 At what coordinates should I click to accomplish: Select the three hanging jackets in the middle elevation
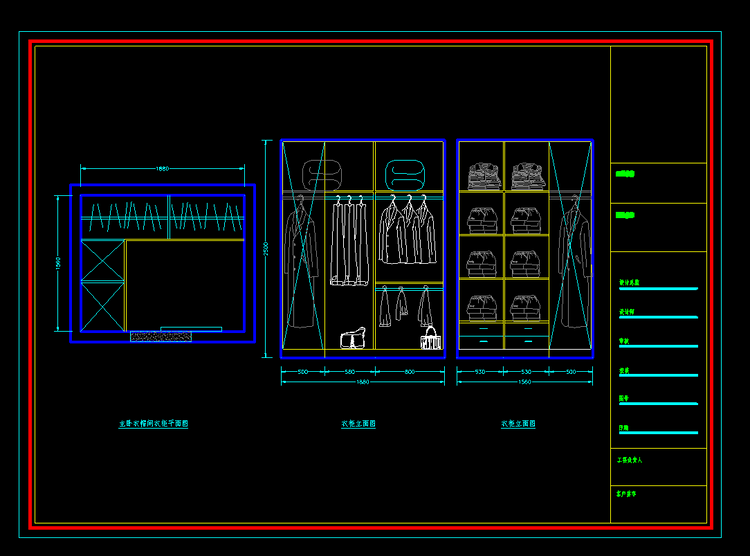click(408, 229)
